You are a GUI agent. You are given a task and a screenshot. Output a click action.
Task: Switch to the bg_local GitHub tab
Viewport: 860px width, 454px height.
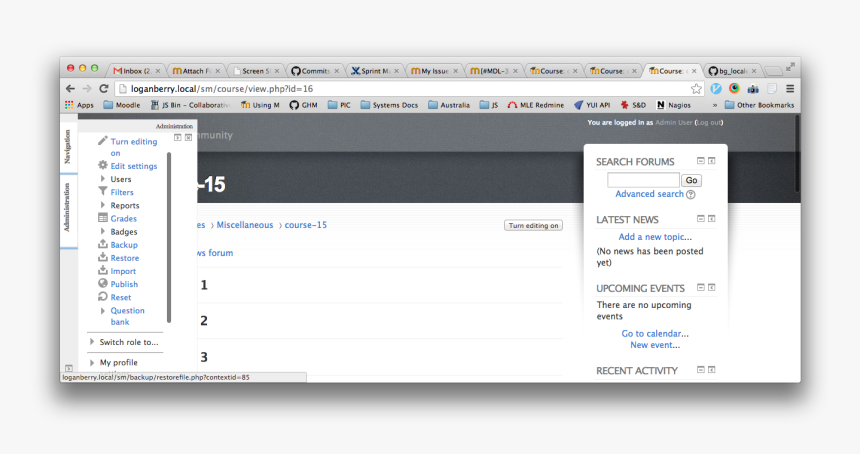[x=732, y=71]
